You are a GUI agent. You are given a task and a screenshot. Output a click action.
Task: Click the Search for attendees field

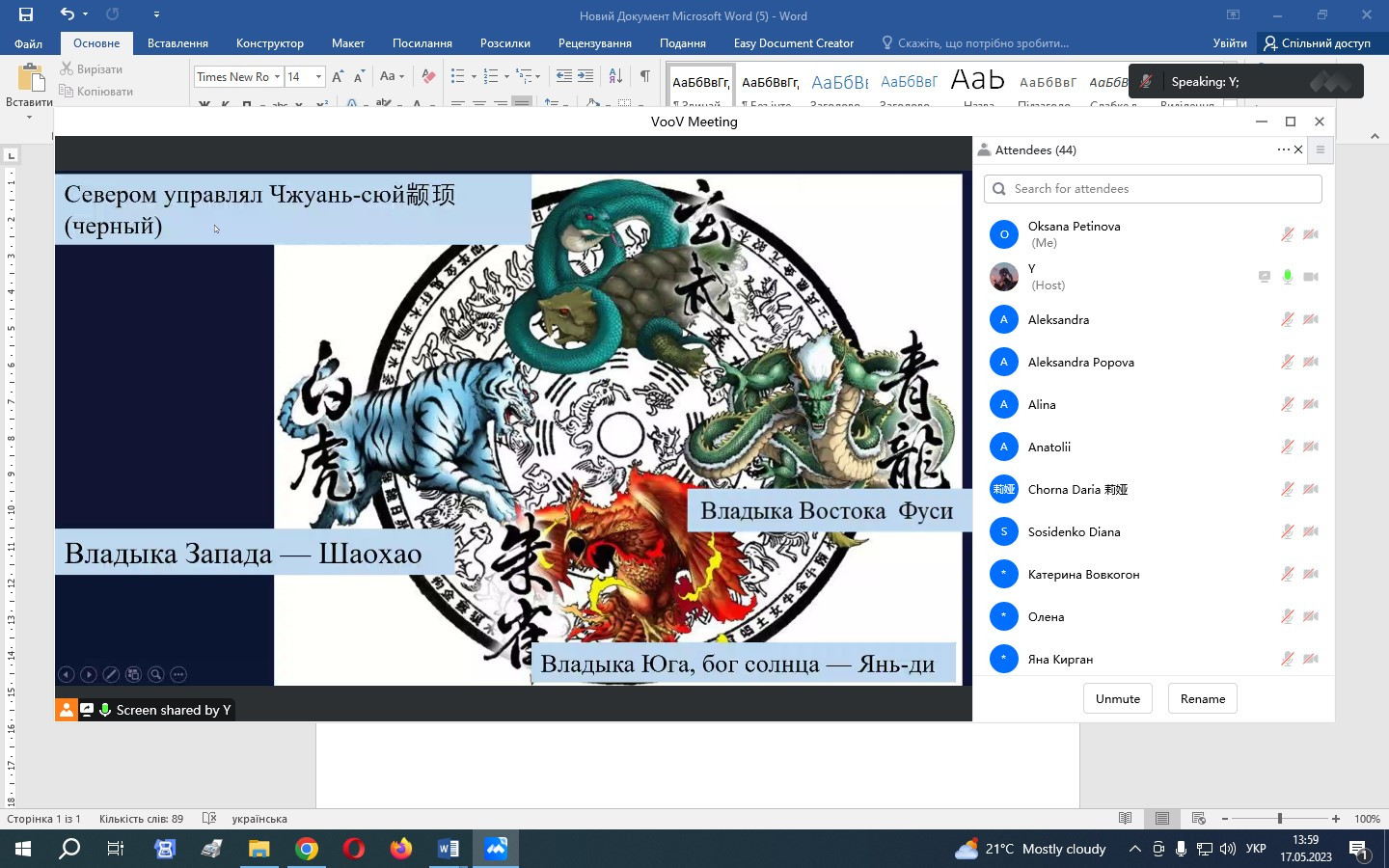(1153, 189)
